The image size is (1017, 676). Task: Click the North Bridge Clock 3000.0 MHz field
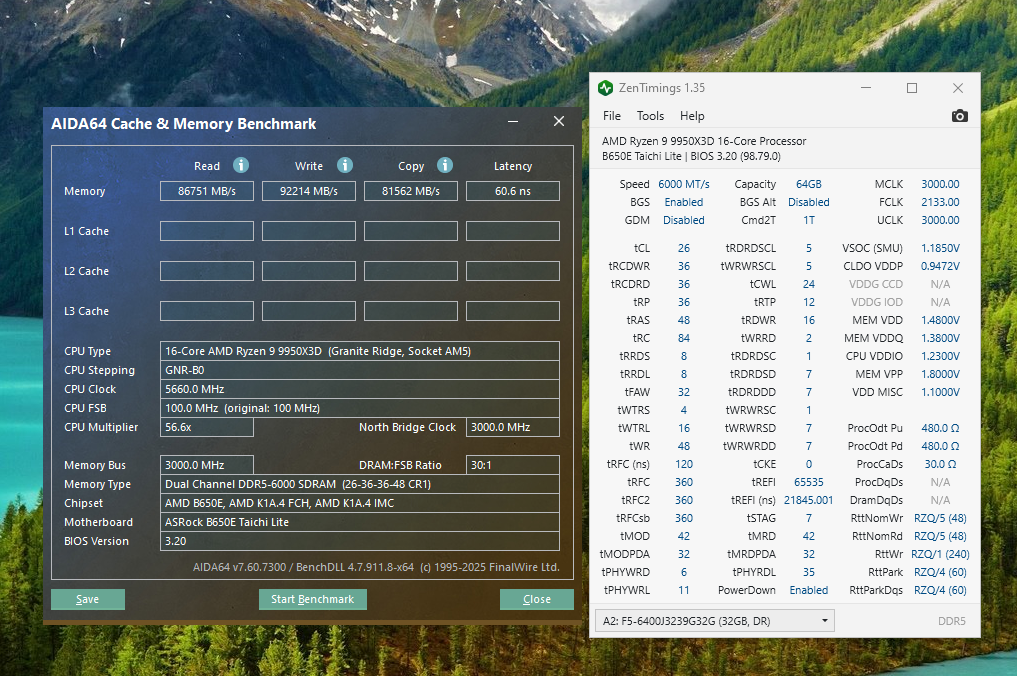click(513, 427)
